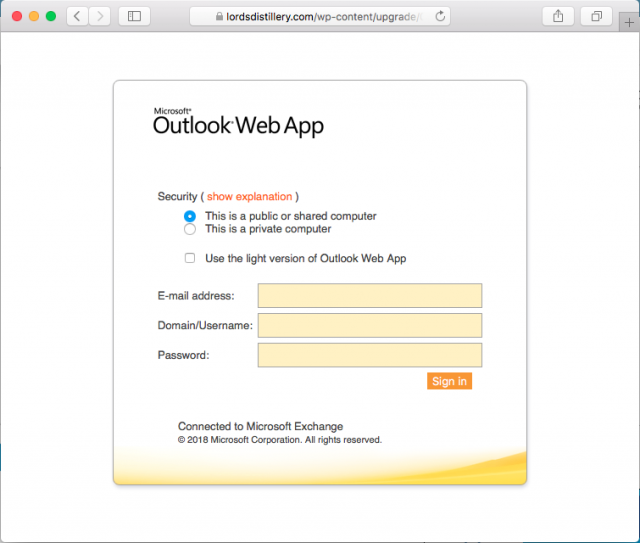This screenshot has height=543, width=640.
Task: Open the 'show explanation' link
Action: point(249,196)
